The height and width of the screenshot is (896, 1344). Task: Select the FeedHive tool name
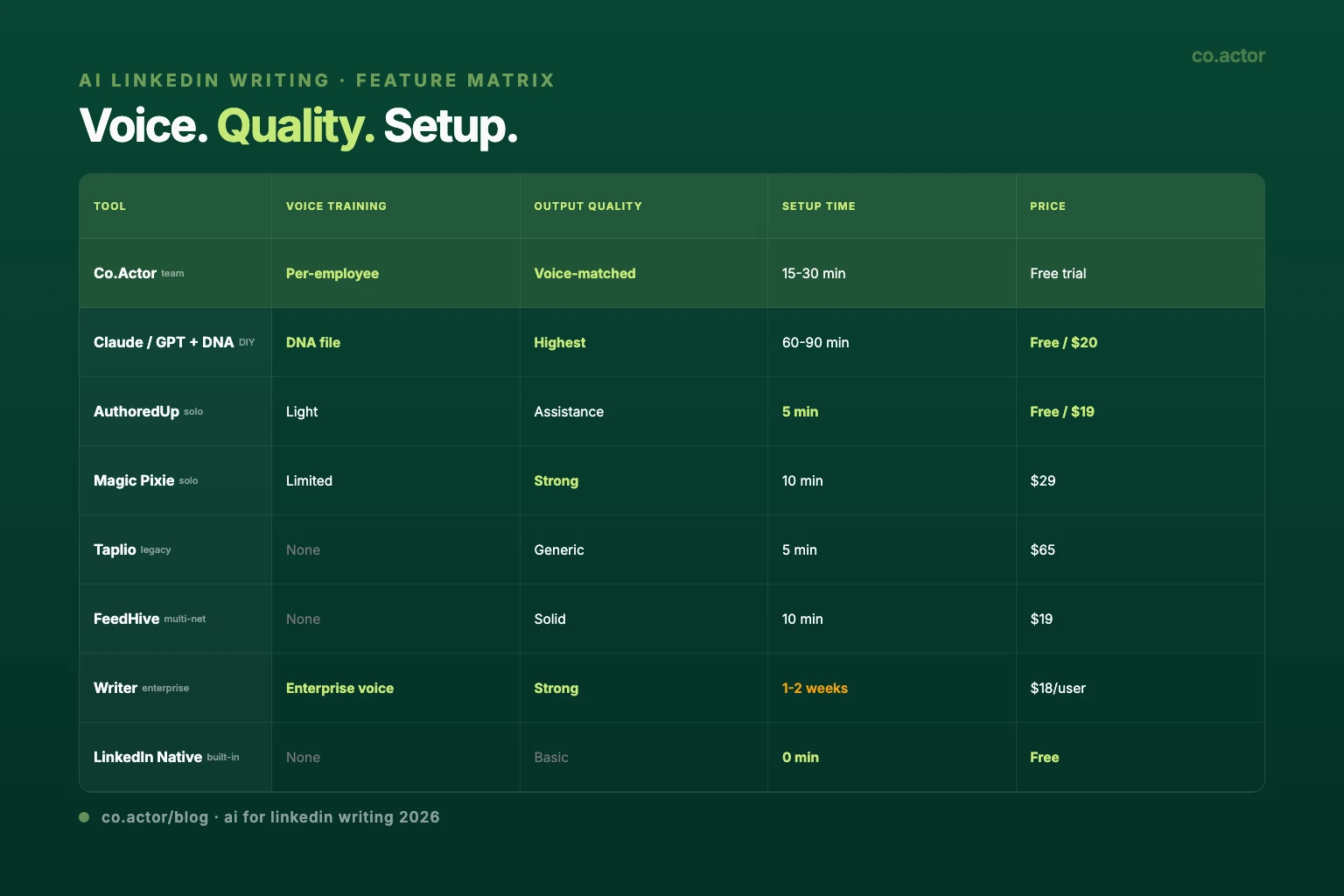[x=127, y=619]
